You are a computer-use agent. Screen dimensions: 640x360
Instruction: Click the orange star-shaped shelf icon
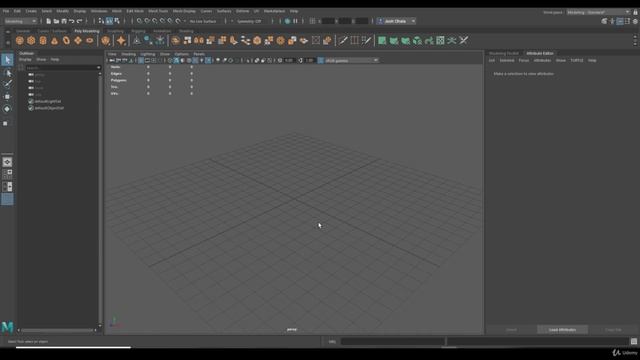coord(121,40)
